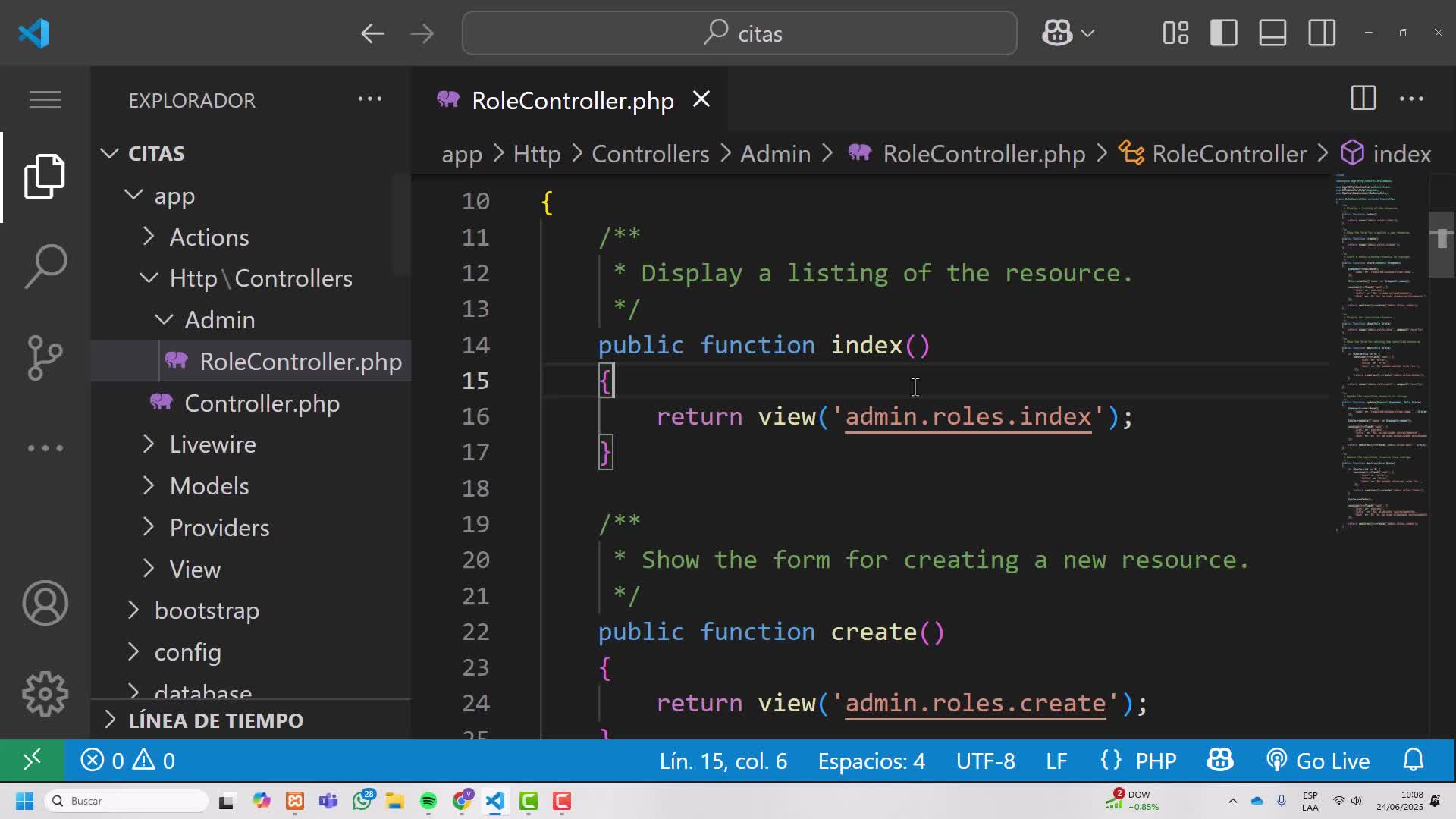Toggle secondary side bar visibility
The image size is (1456, 819).
1322,33
